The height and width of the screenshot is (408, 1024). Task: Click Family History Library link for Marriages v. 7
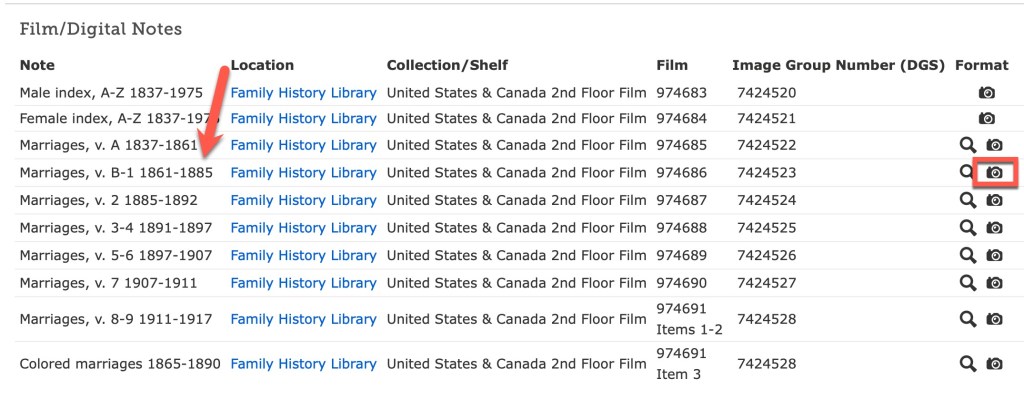303,283
